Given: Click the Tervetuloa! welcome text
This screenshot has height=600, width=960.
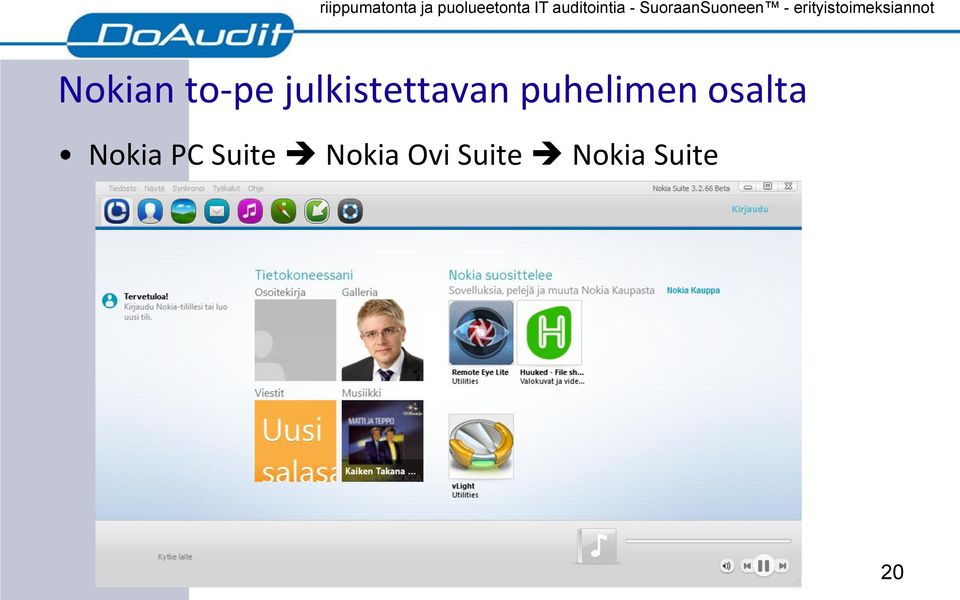Looking at the screenshot, I should [146, 296].
